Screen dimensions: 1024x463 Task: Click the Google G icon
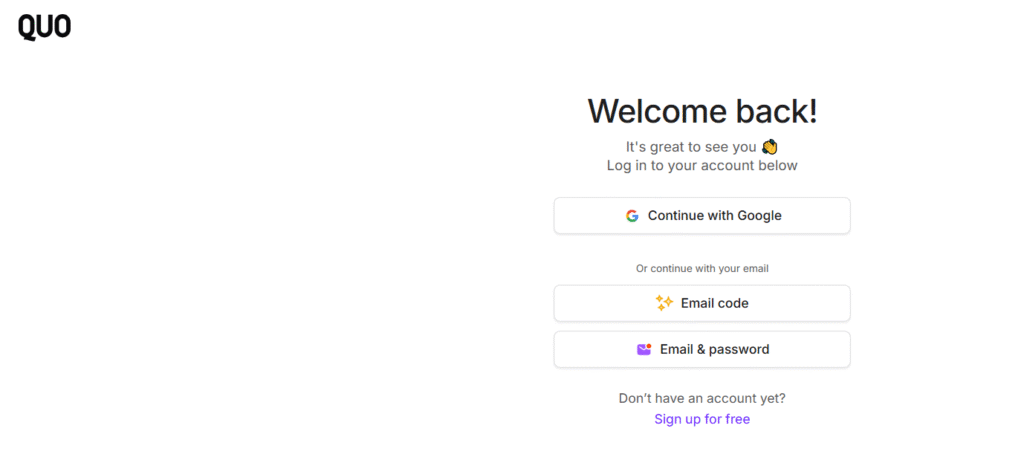tap(632, 216)
